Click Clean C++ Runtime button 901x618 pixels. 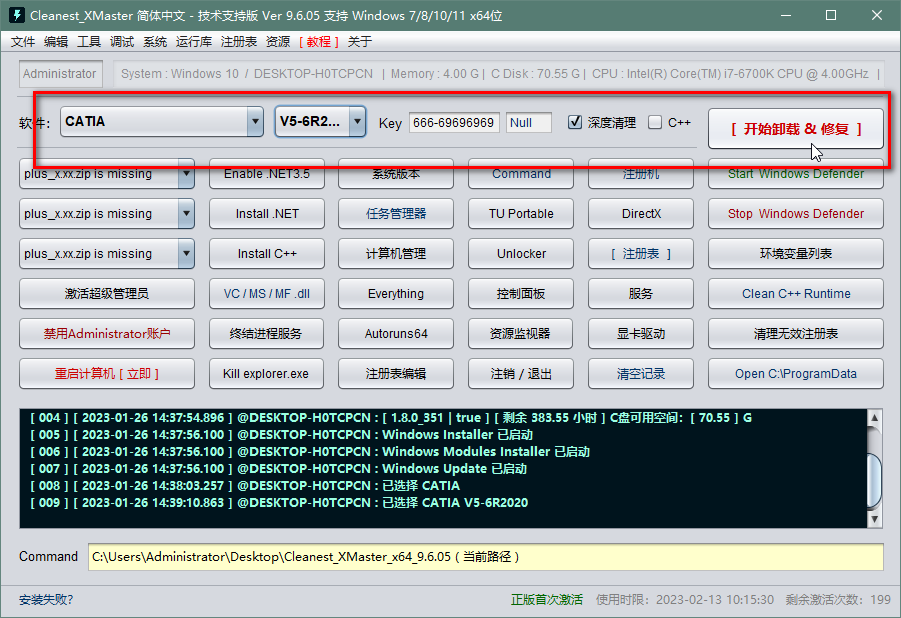(x=796, y=294)
